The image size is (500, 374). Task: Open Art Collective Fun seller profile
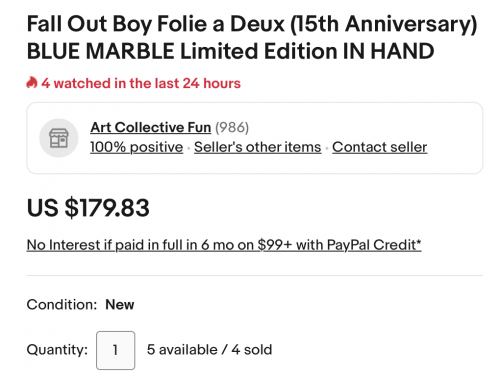click(x=151, y=127)
